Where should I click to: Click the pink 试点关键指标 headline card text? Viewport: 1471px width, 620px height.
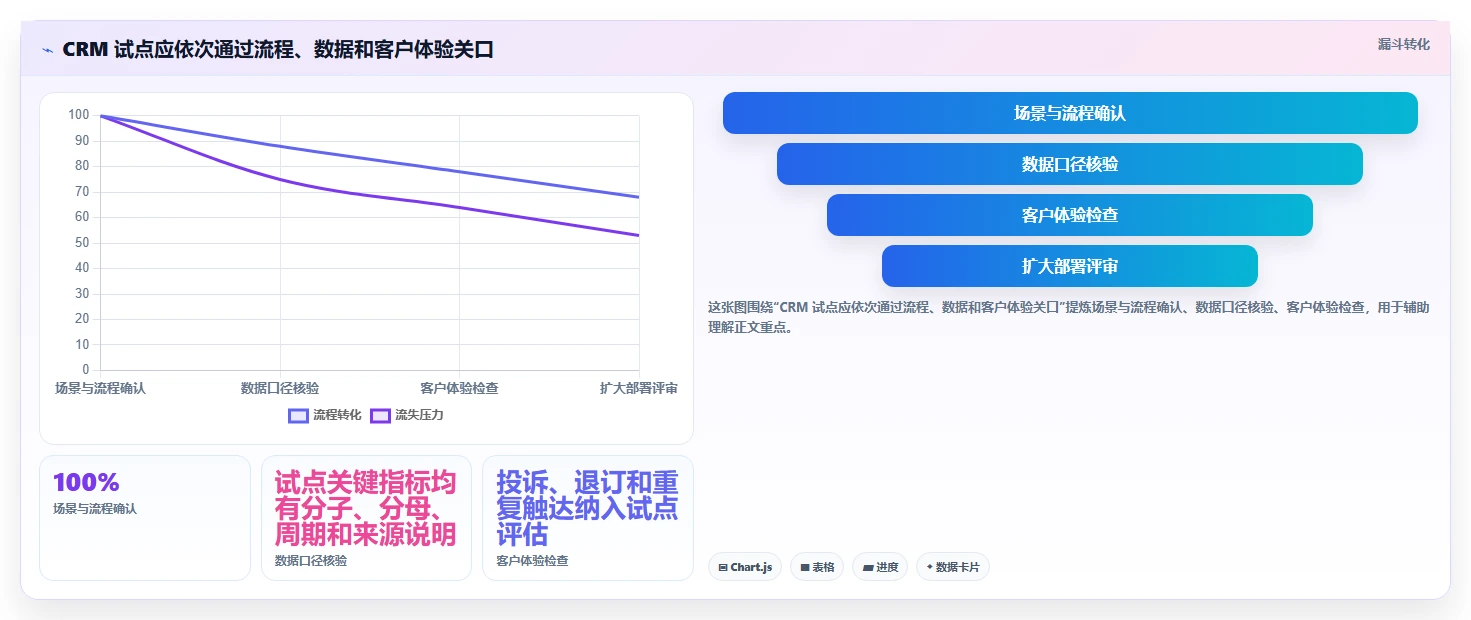pos(366,508)
